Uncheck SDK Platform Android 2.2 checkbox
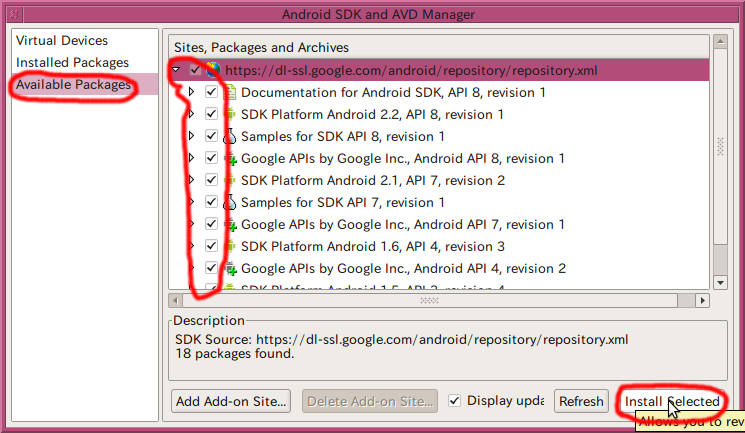 coord(211,114)
